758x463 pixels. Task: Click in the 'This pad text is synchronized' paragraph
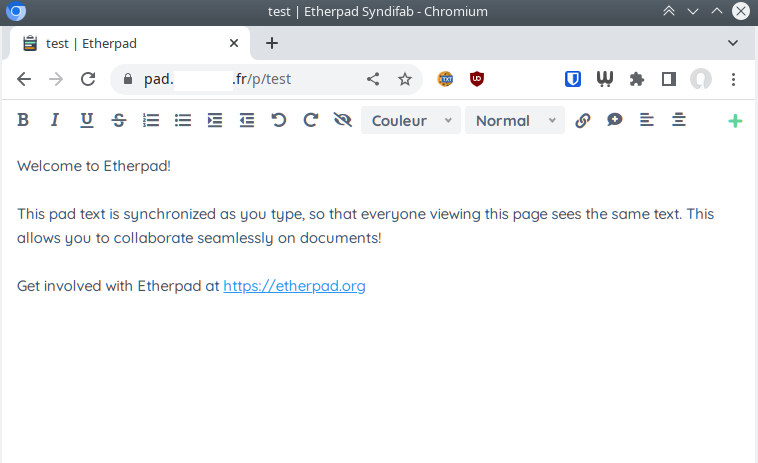(x=365, y=226)
